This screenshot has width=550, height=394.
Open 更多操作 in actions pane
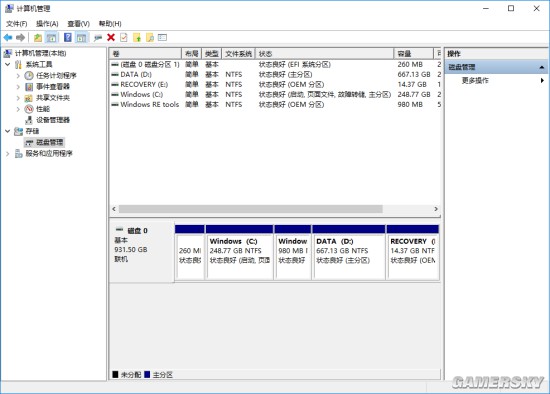click(475, 80)
